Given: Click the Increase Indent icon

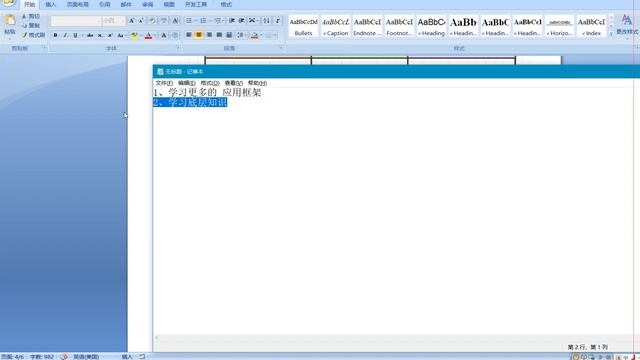Looking at the screenshot, I should pyautogui.click(x=242, y=21).
